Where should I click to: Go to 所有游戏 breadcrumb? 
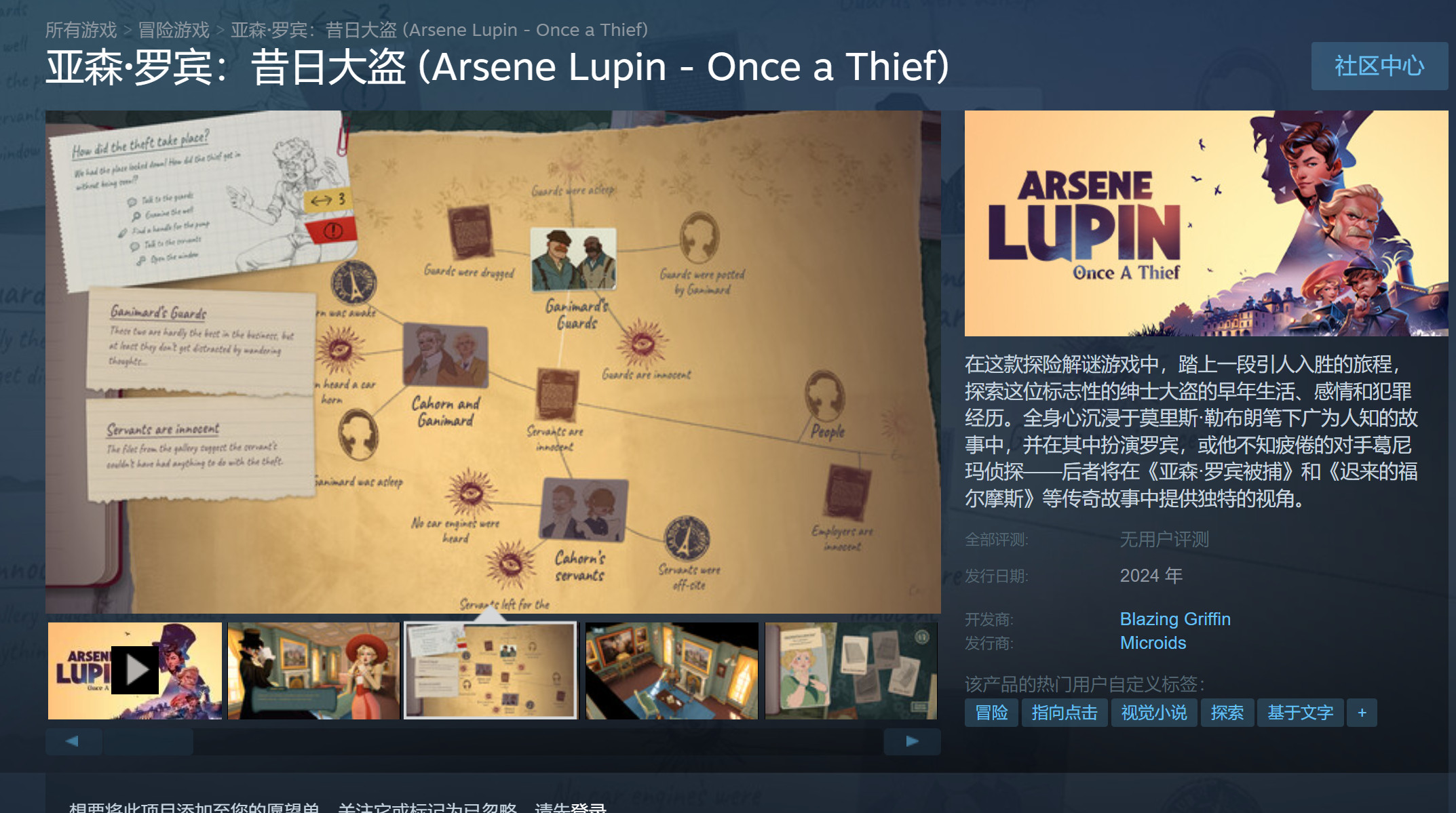(x=81, y=30)
